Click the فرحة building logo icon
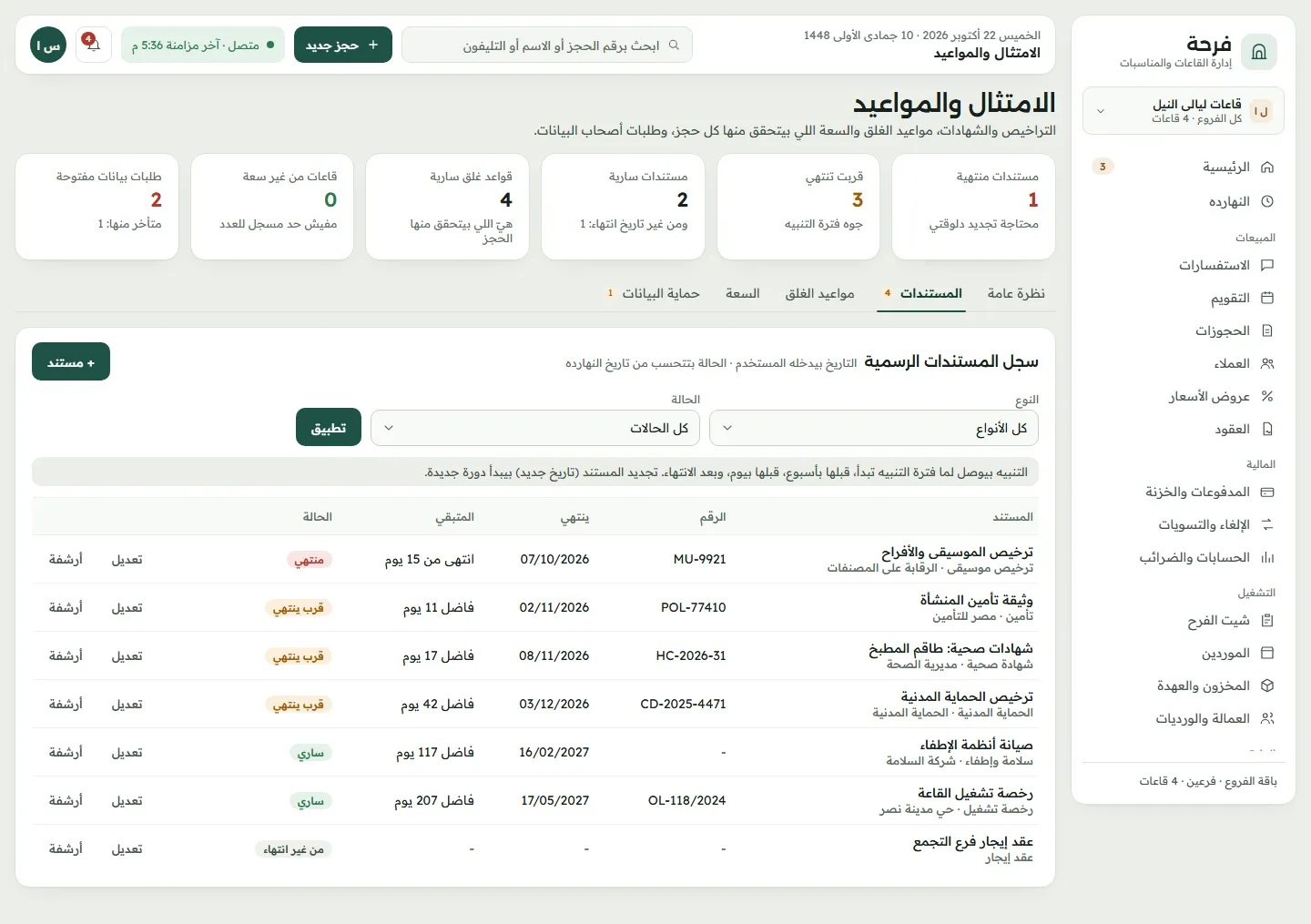The width and height of the screenshot is (1311, 924). pyautogui.click(x=1259, y=52)
